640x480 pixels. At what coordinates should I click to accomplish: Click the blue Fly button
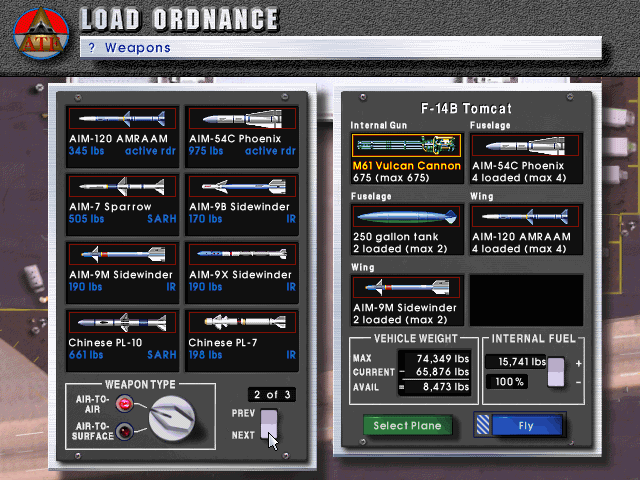tap(527, 426)
